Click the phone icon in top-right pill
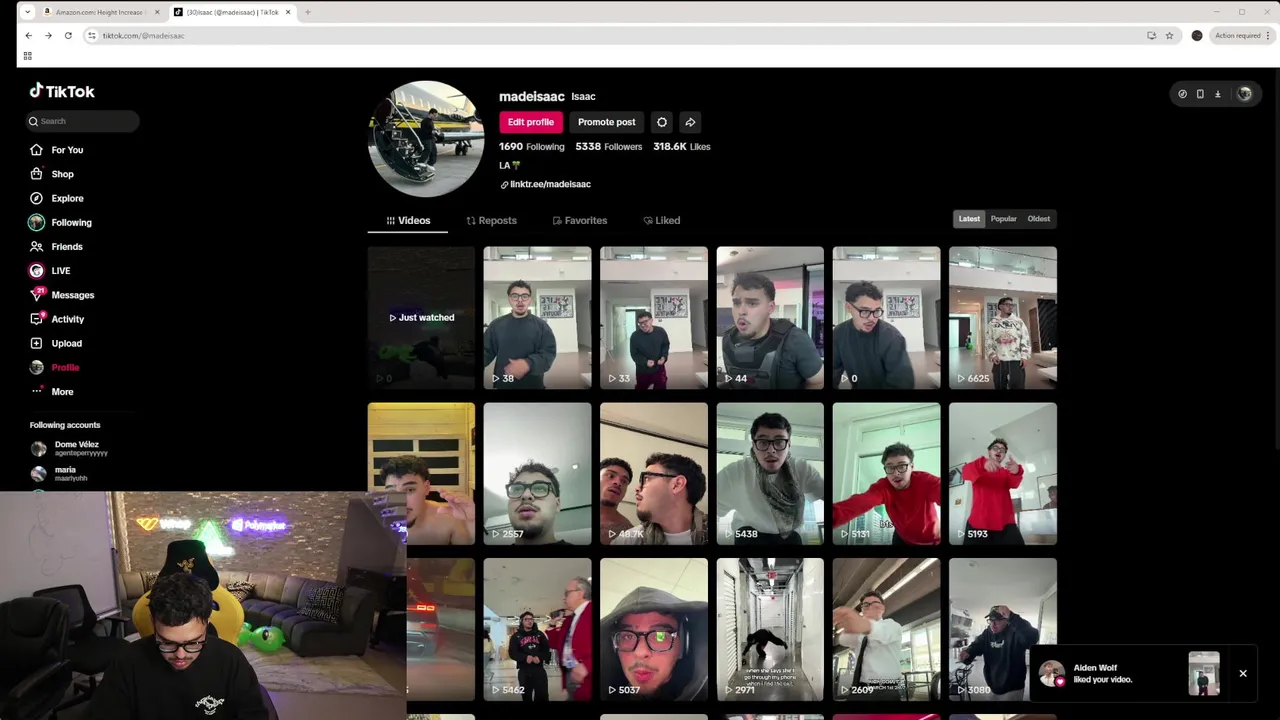The width and height of the screenshot is (1280, 720). point(1200,94)
